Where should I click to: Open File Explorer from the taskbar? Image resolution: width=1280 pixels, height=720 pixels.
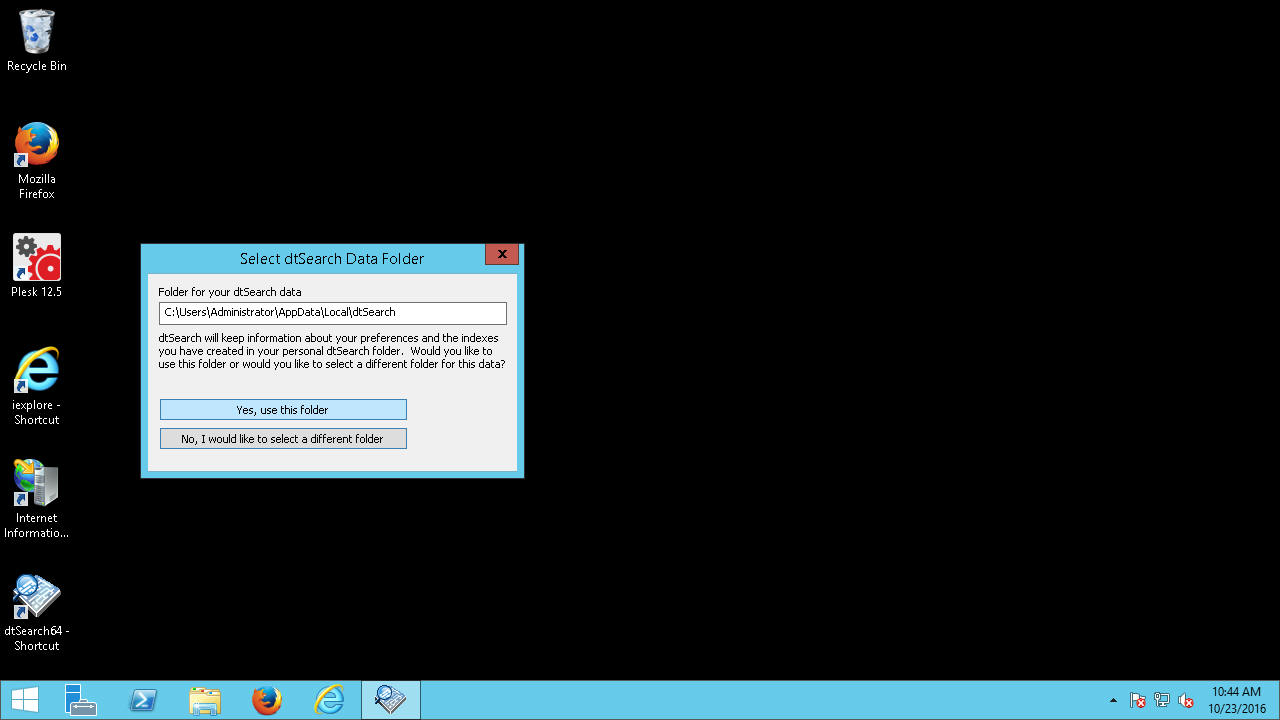pyautogui.click(x=205, y=700)
